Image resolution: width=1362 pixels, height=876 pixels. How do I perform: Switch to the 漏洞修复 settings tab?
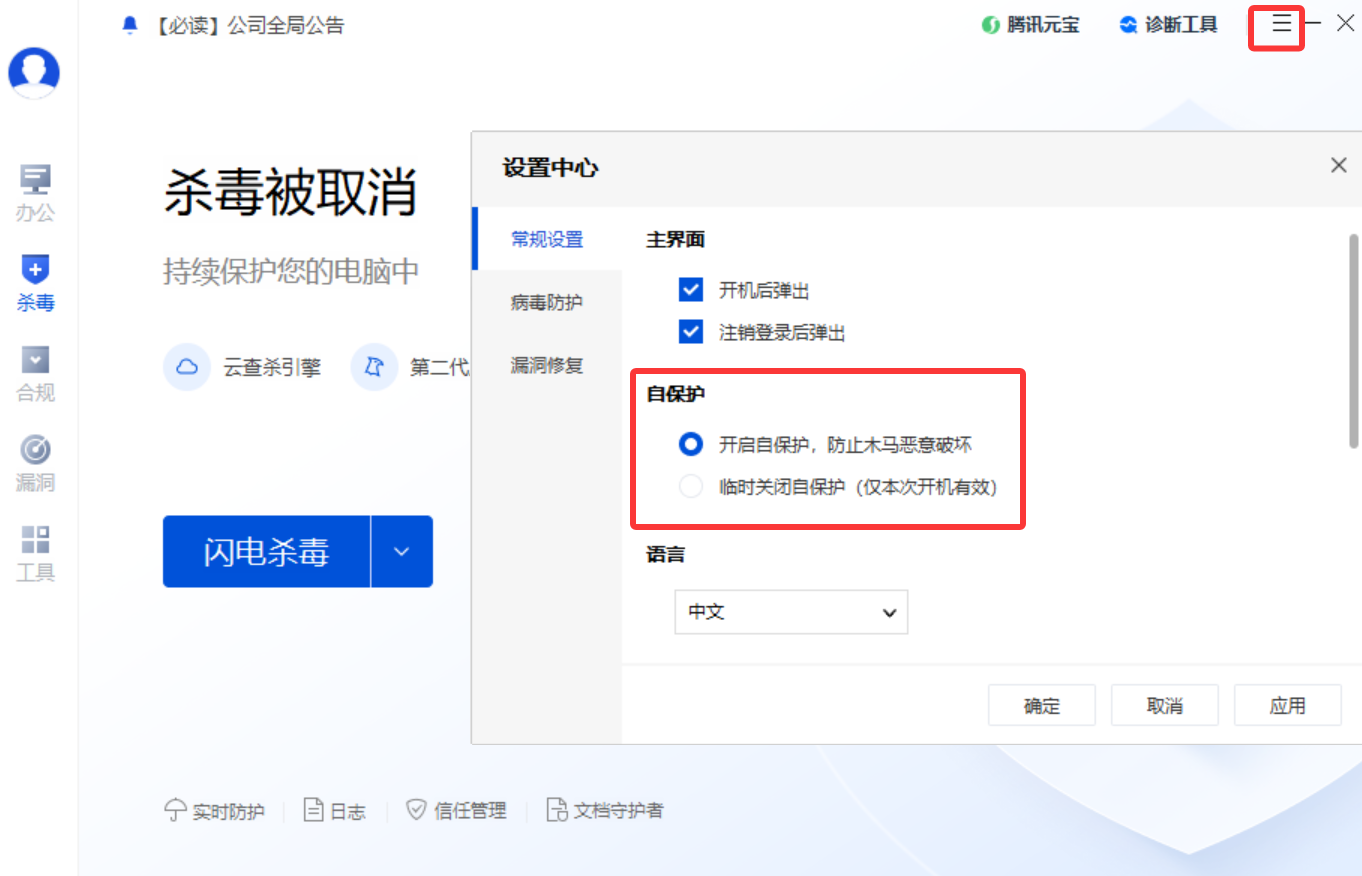[x=546, y=366]
